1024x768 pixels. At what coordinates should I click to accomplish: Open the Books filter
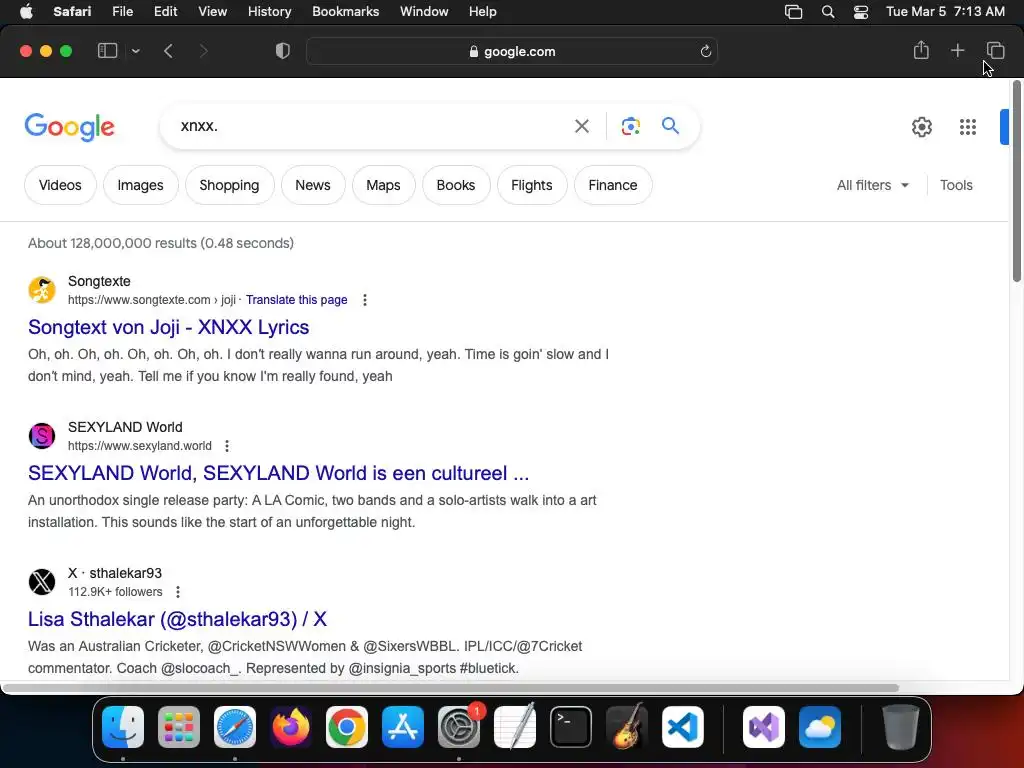click(456, 185)
